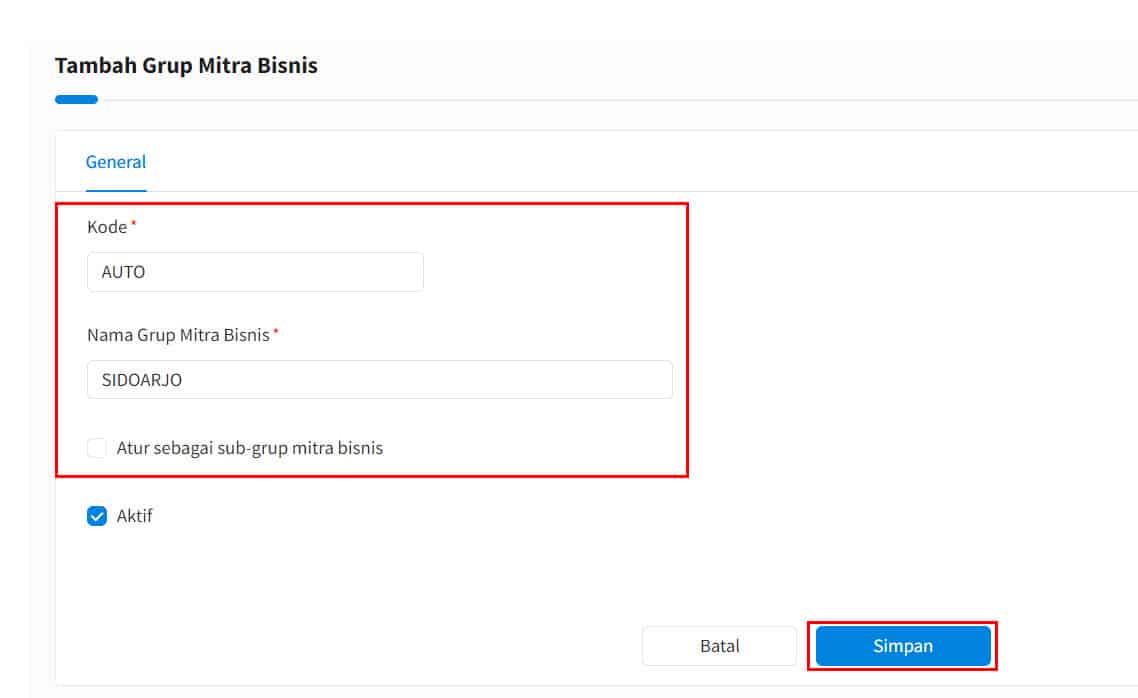The width and height of the screenshot is (1138, 698).
Task: Click the white checkmark icon beside Aktif
Action: point(97,516)
